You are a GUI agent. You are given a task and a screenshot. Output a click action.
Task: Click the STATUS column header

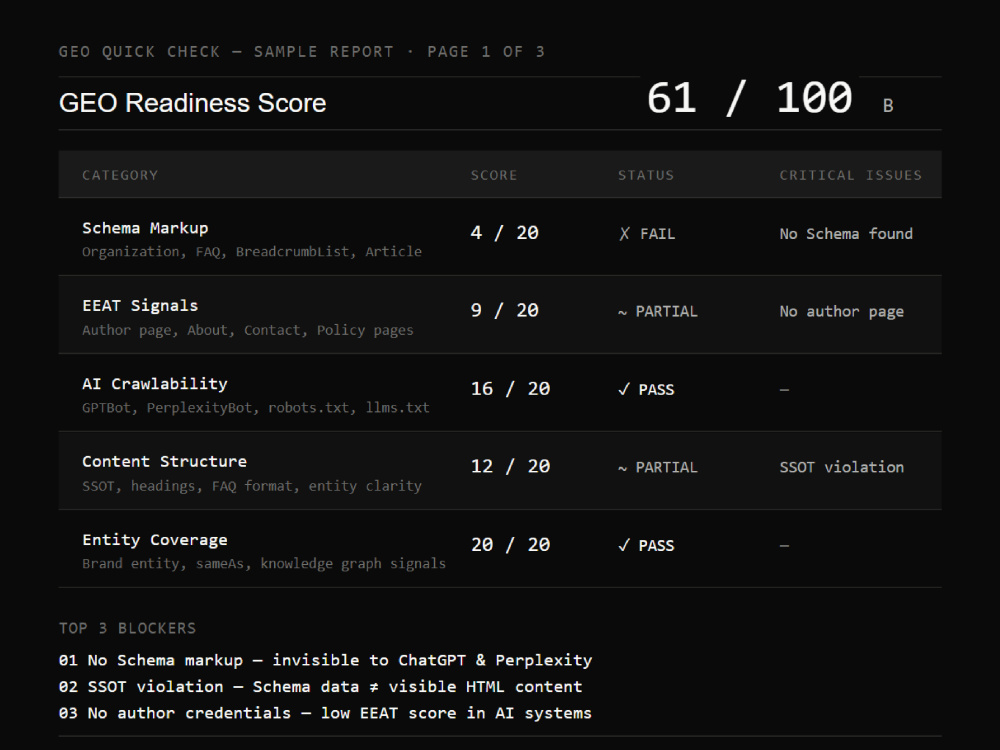(x=645, y=175)
